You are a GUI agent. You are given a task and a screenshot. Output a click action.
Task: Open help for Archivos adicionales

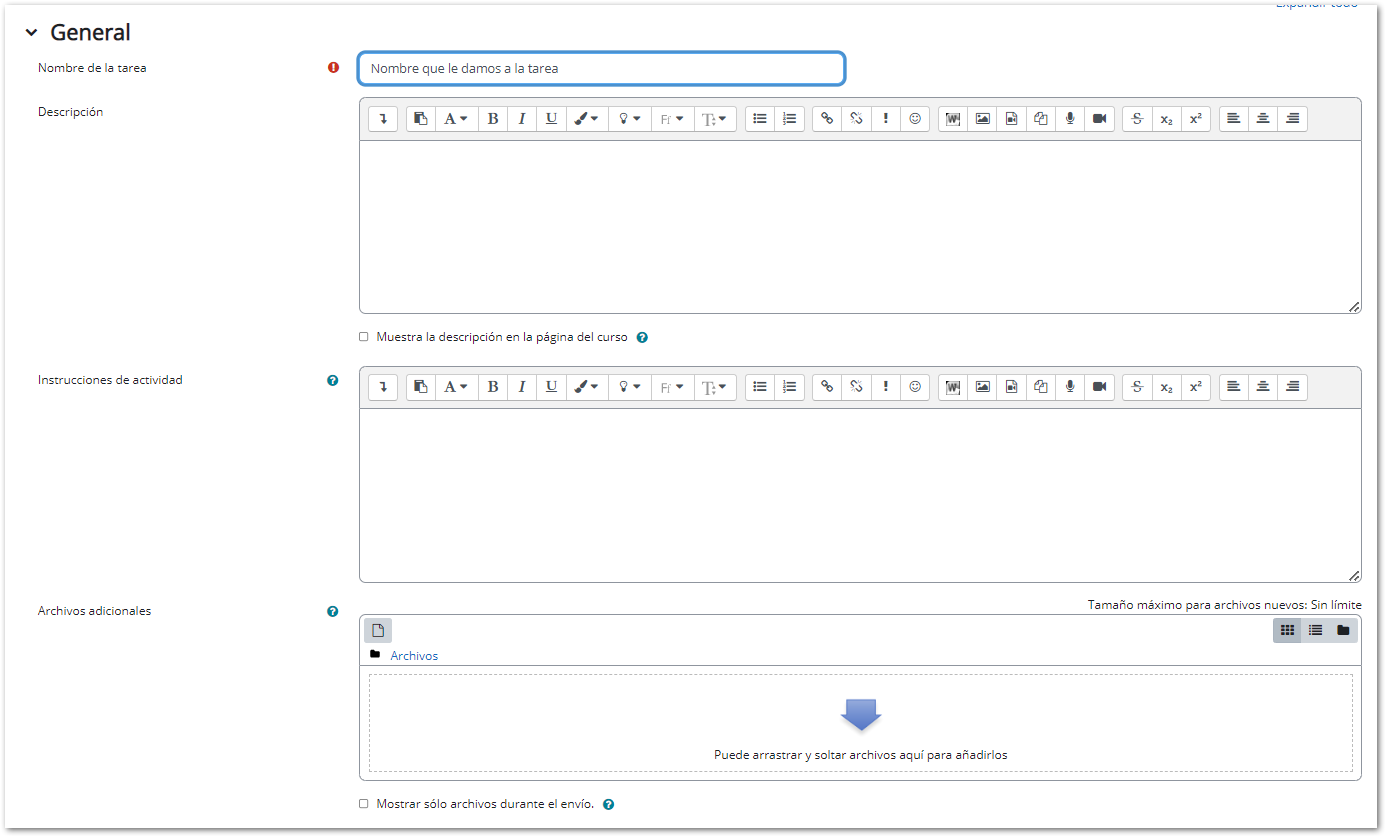[x=333, y=612]
